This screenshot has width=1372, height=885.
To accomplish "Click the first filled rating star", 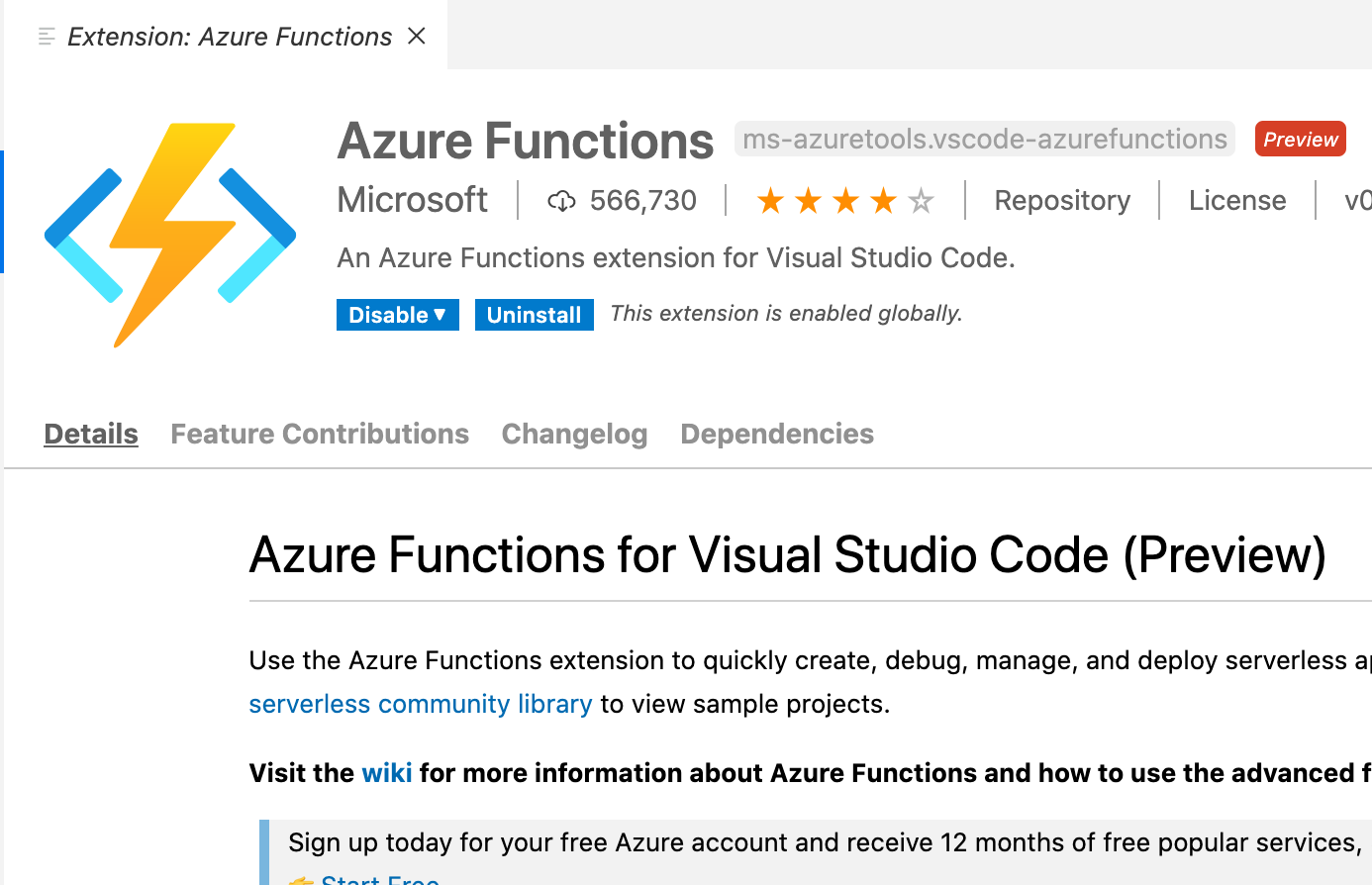I will [x=771, y=200].
